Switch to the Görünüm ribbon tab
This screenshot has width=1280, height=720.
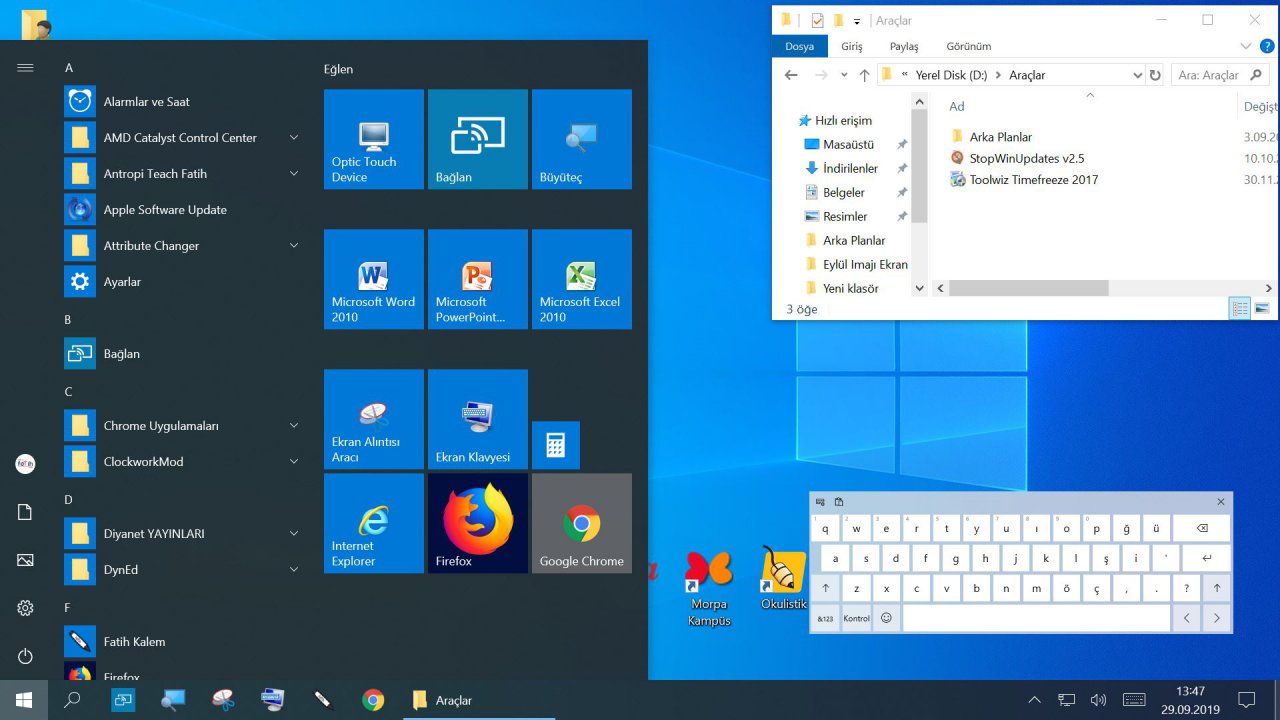pyautogui.click(x=968, y=46)
